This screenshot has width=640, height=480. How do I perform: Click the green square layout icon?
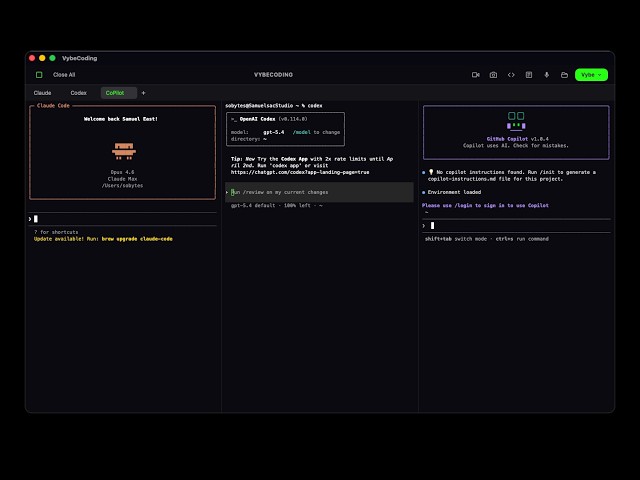[x=39, y=75]
